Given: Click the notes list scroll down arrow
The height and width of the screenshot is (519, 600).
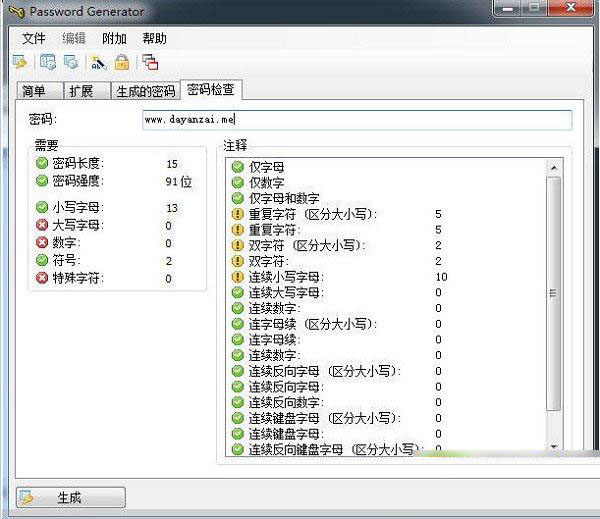Looking at the screenshot, I should 554,447.
